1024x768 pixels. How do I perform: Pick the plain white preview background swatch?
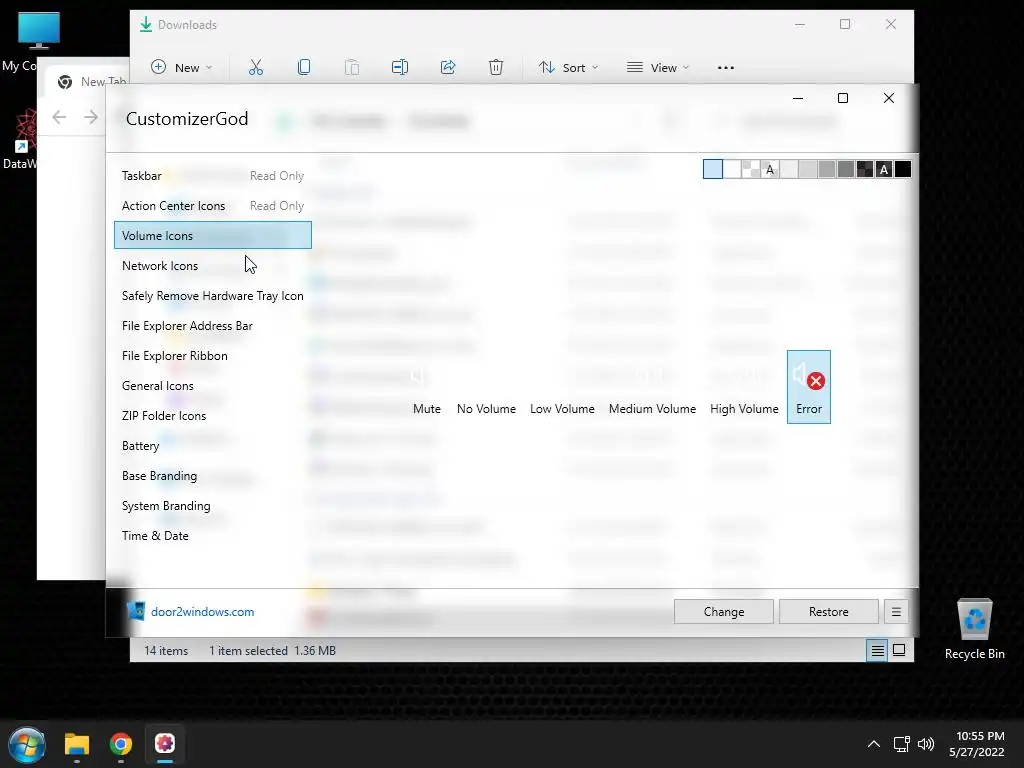(732, 169)
